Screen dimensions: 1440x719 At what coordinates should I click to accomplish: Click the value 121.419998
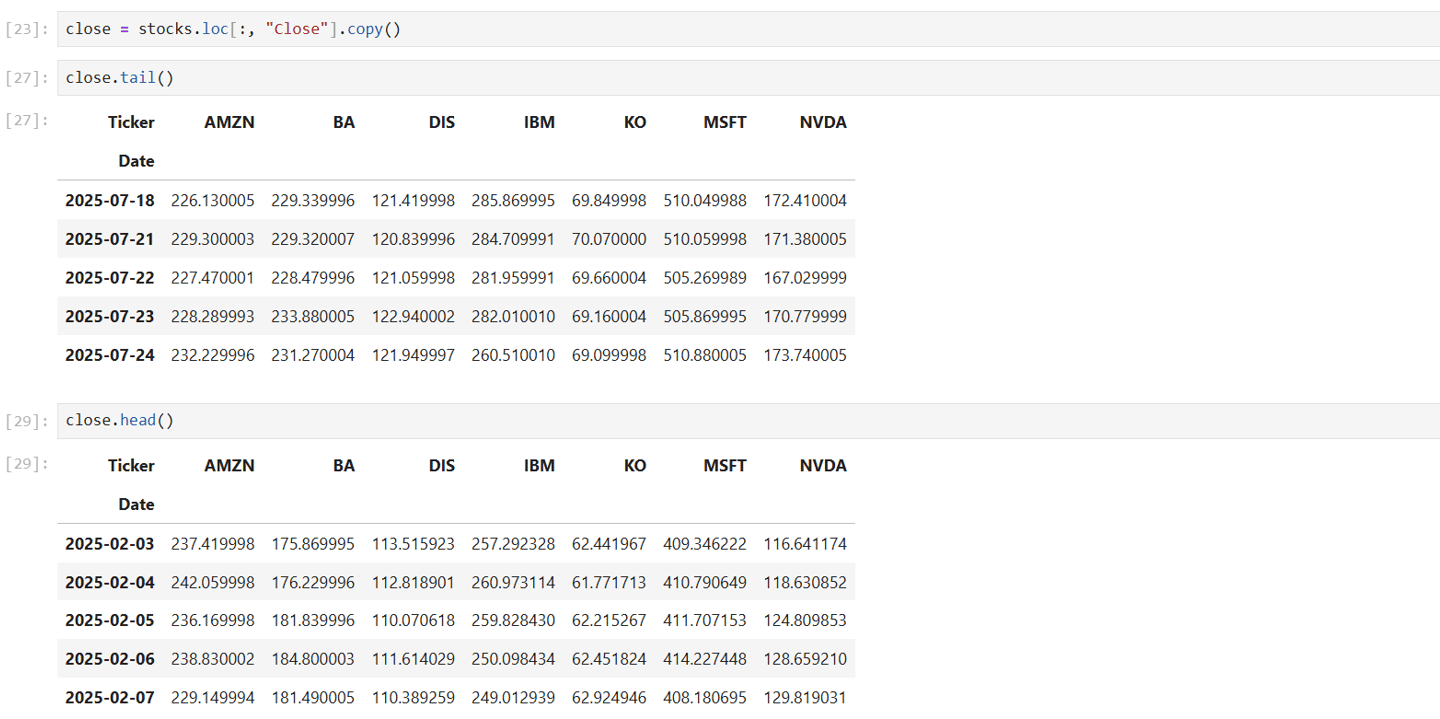(413, 200)
